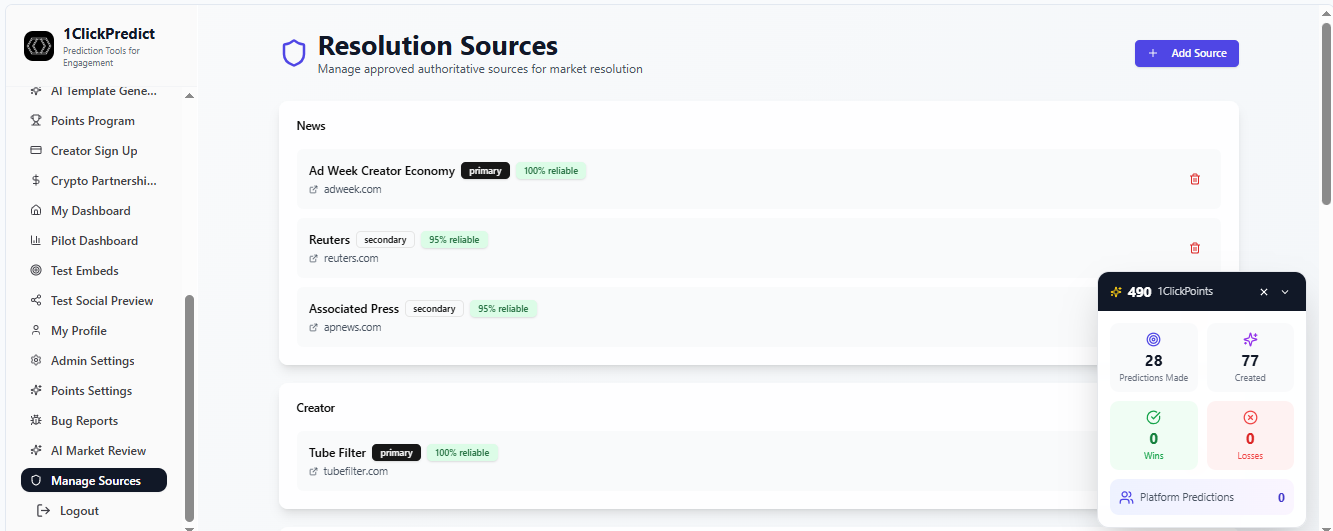This screenshot has width=1333, height=531.
Task: Click the Creator Sign Up card icon
Action: point(37,151)
